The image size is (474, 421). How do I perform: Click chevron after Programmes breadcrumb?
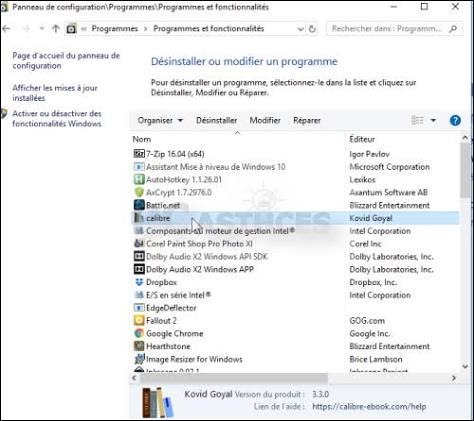pos(145,29)
